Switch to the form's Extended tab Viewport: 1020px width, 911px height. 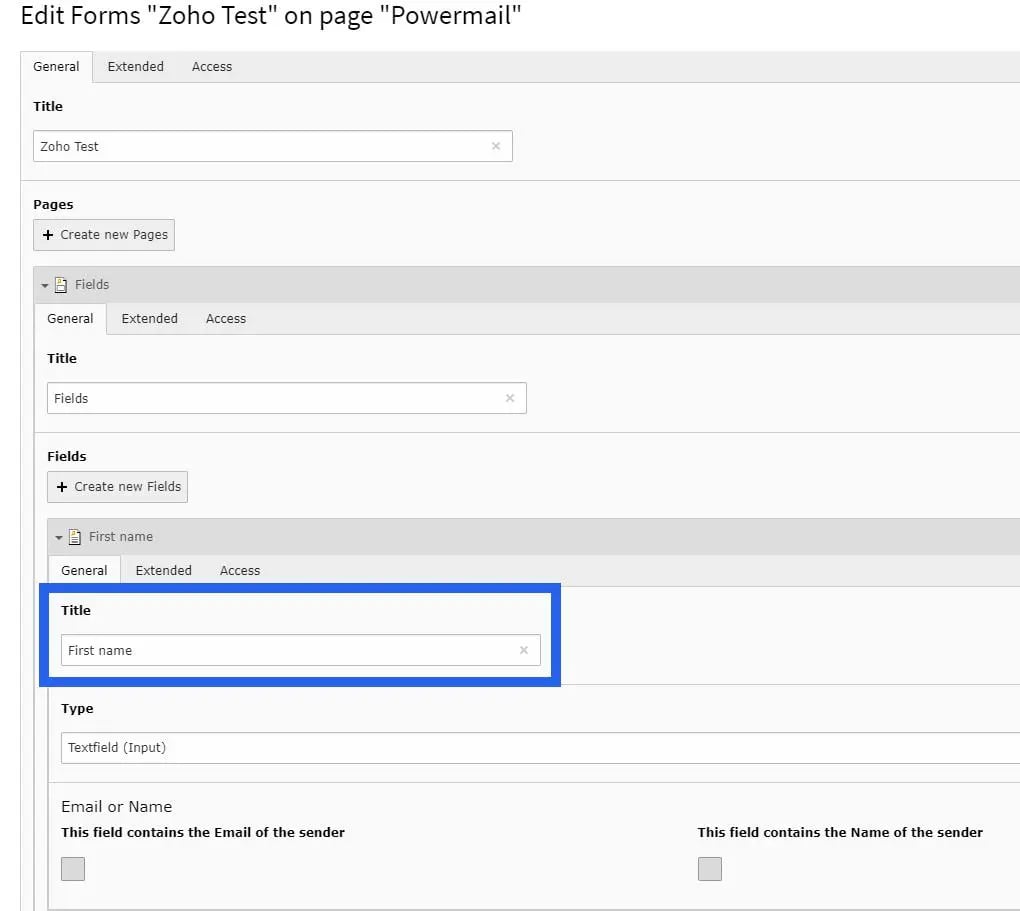point(135,66)
